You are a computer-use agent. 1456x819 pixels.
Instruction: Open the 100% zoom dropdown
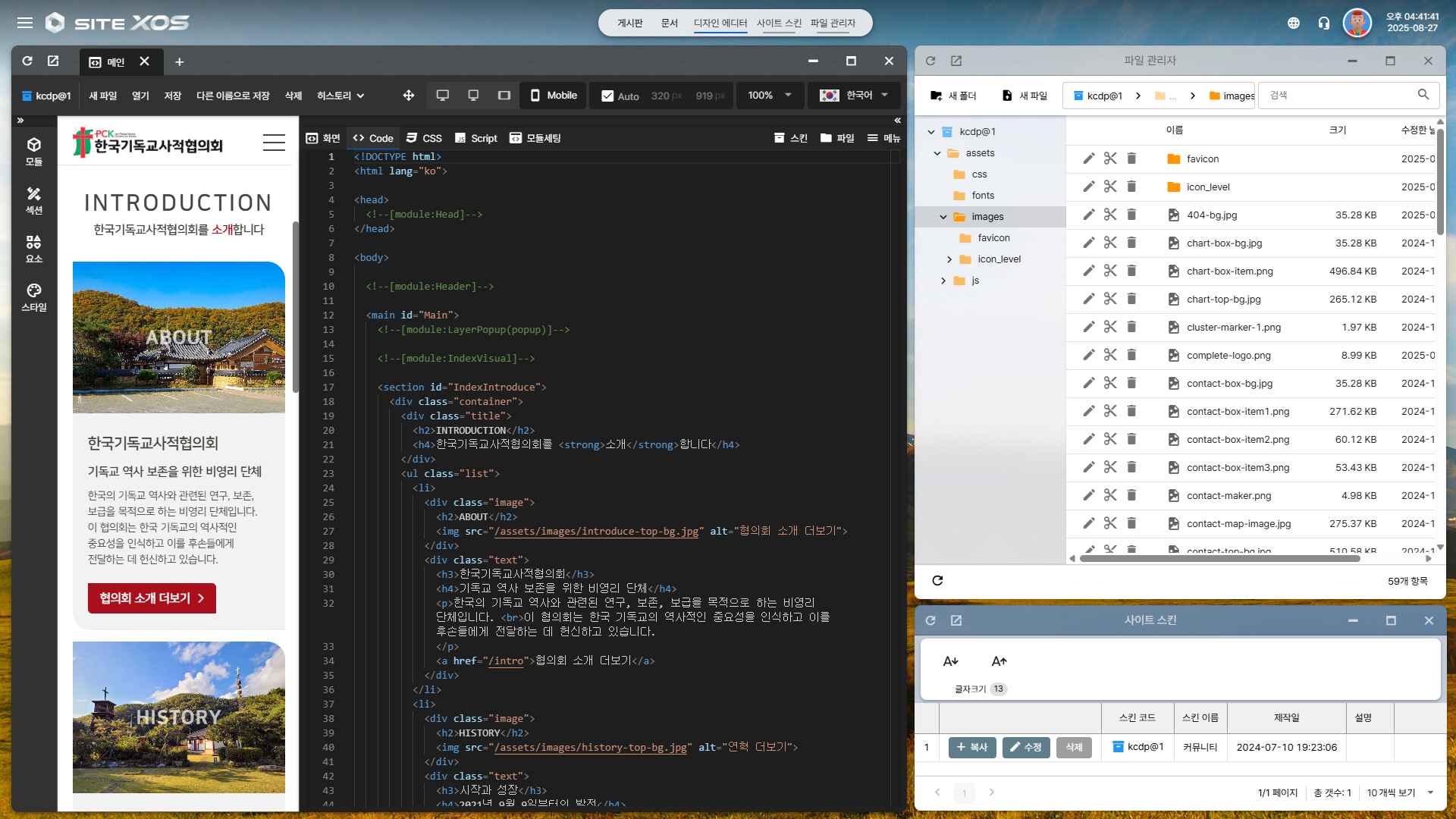pyautogui.click(x=770, y=95)
